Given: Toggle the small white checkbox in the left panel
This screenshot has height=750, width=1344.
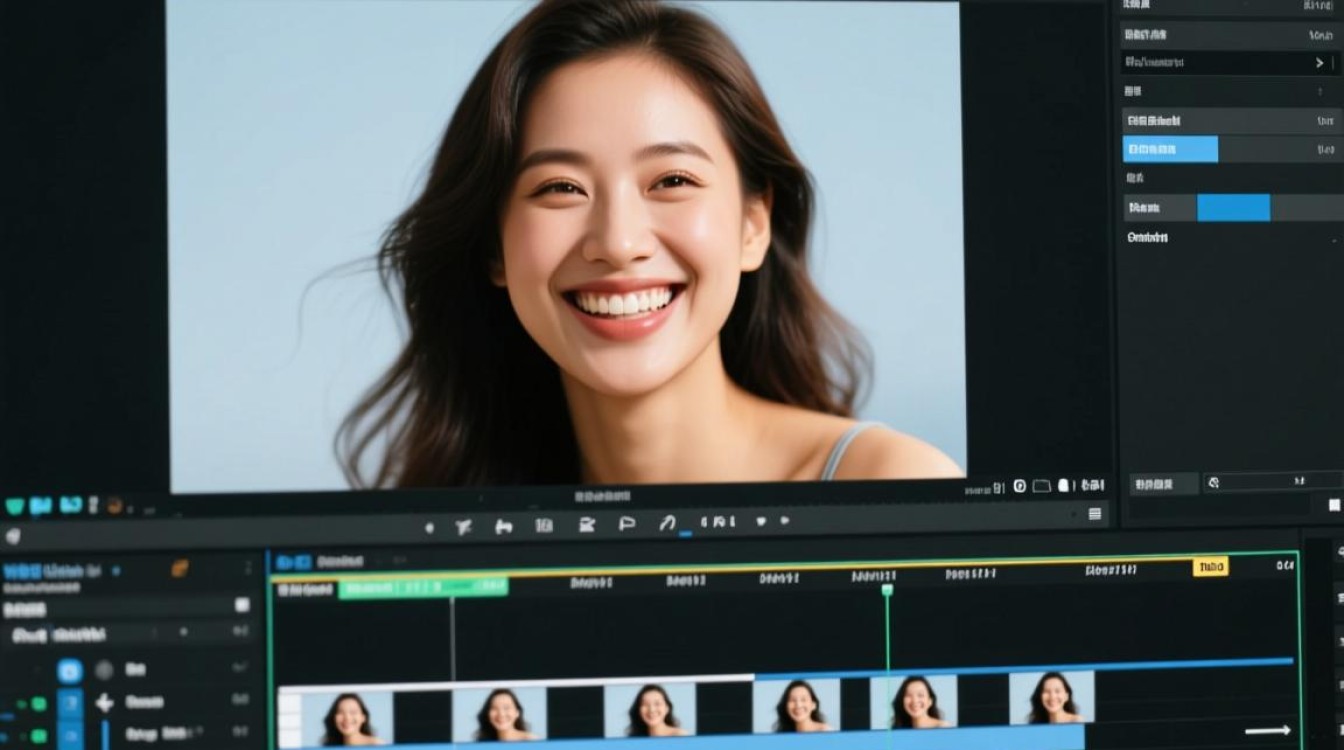Looking at the screenshot, I should (x=241, y=605).
